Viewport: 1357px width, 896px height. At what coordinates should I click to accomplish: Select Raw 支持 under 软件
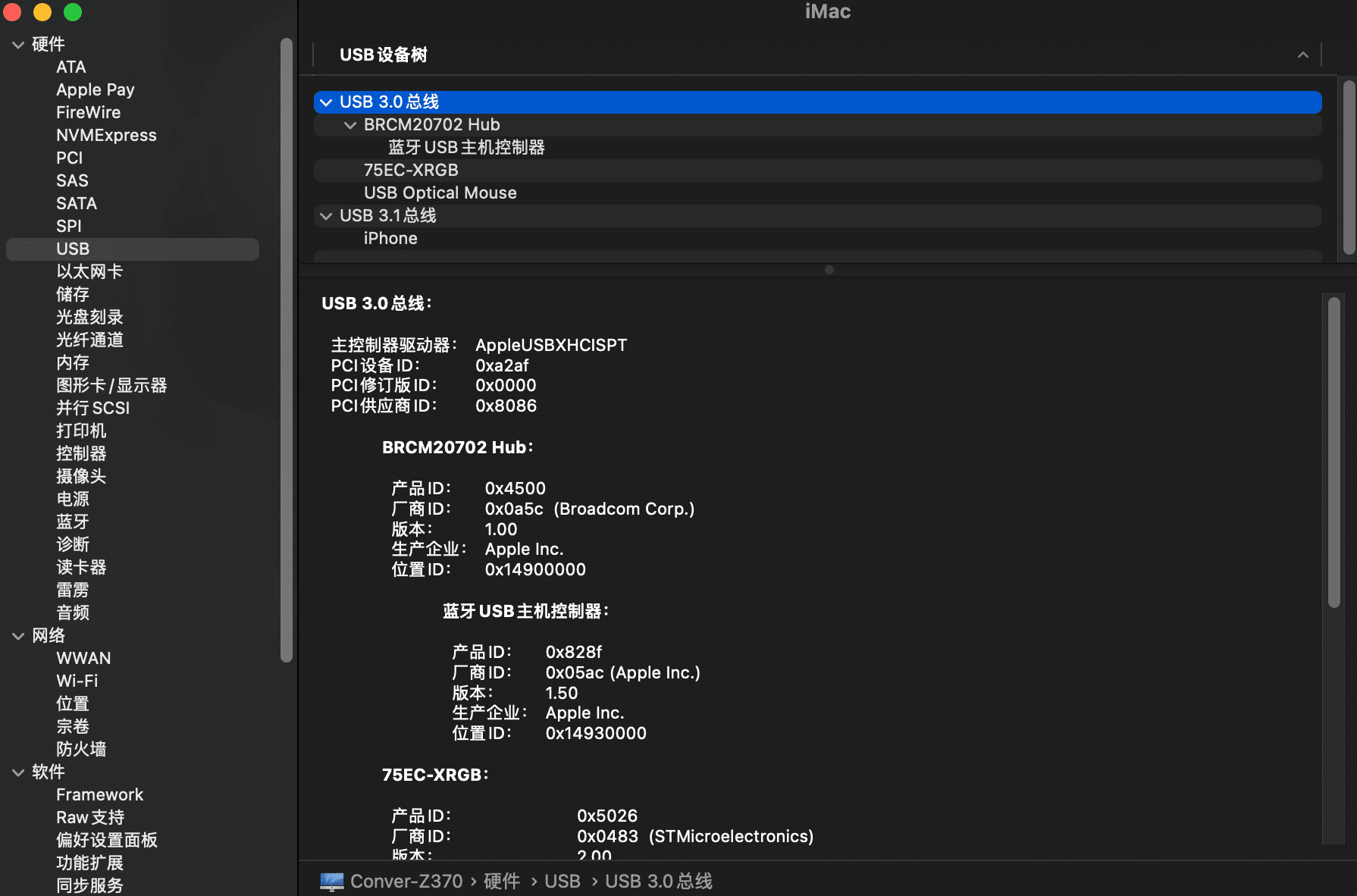click(90, 817)
